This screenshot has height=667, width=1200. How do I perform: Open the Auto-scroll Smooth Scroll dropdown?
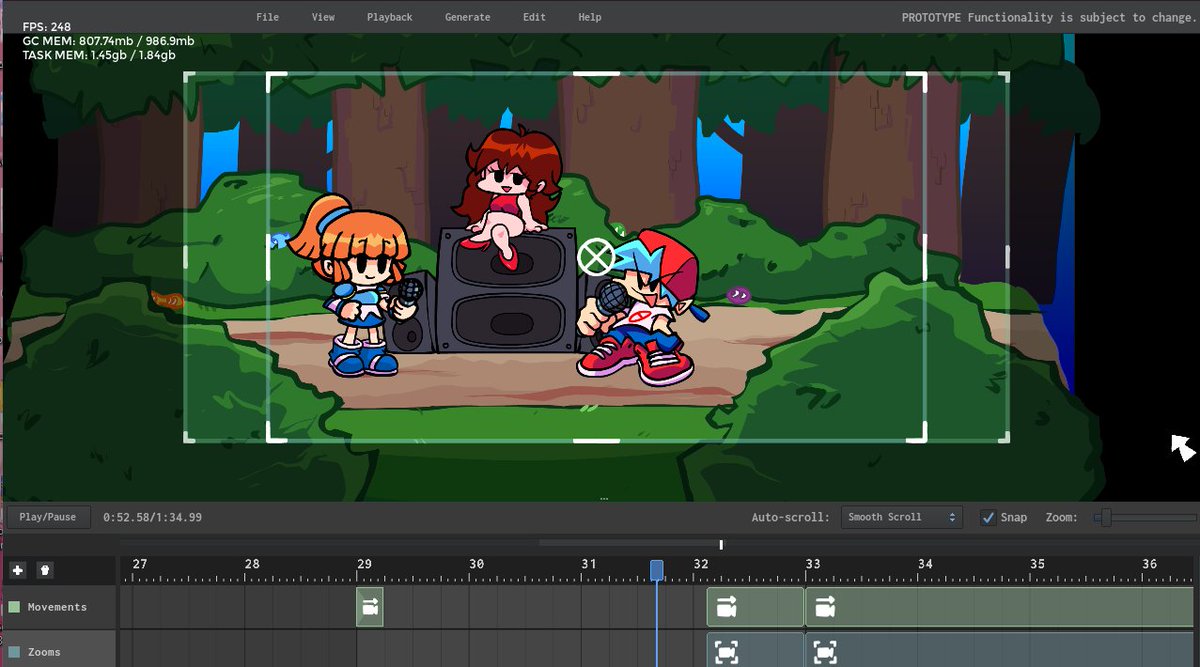[x=902, y=517]
